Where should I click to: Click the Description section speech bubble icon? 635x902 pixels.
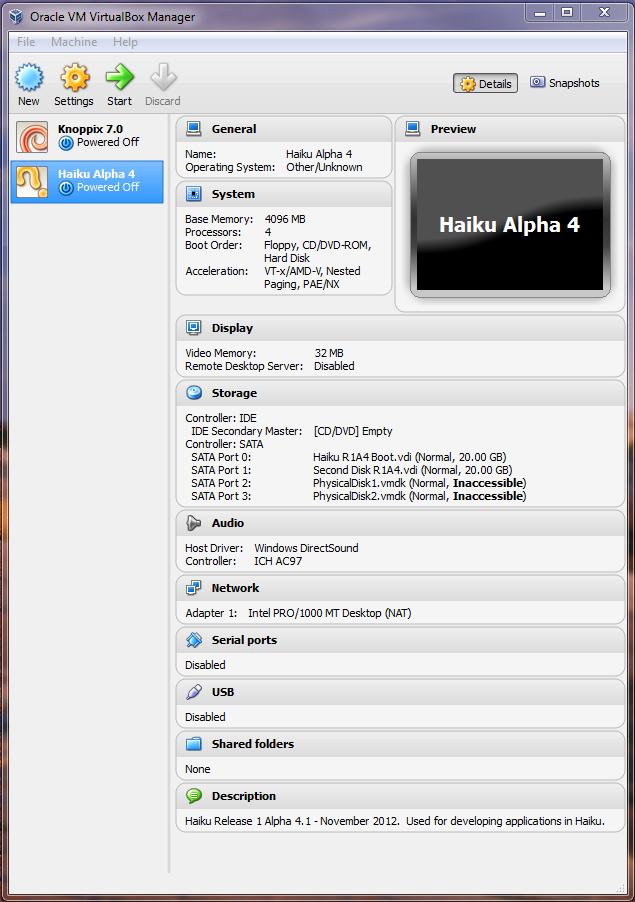(194, 796)
